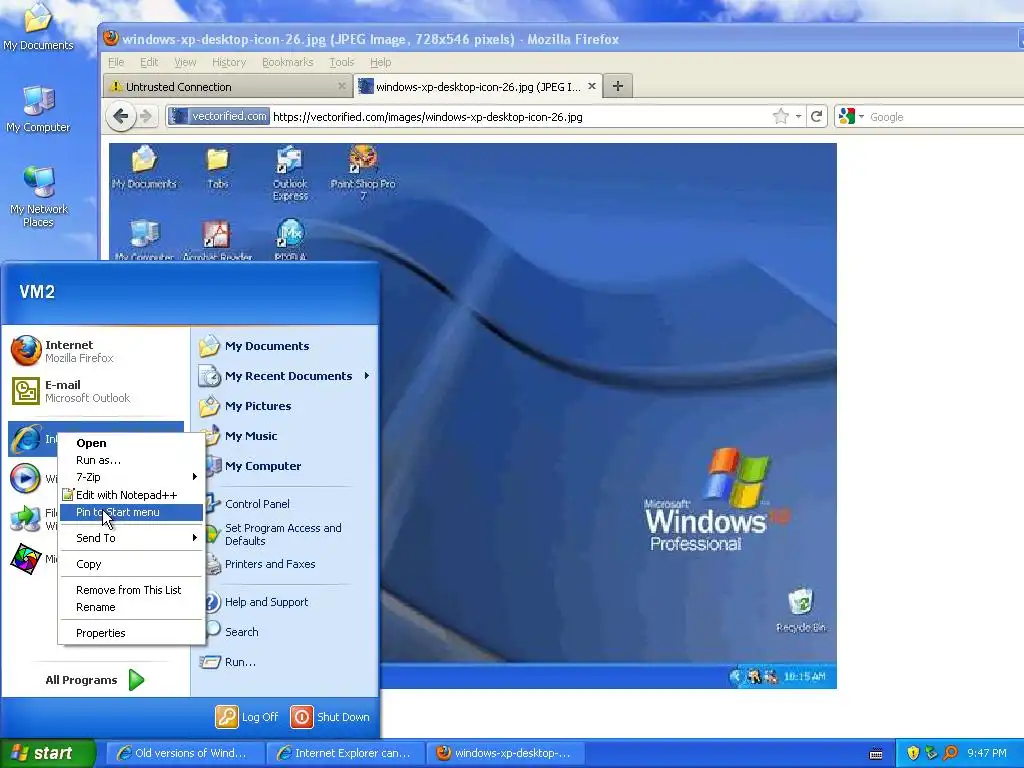Click Log Off button

pos(248,717)
